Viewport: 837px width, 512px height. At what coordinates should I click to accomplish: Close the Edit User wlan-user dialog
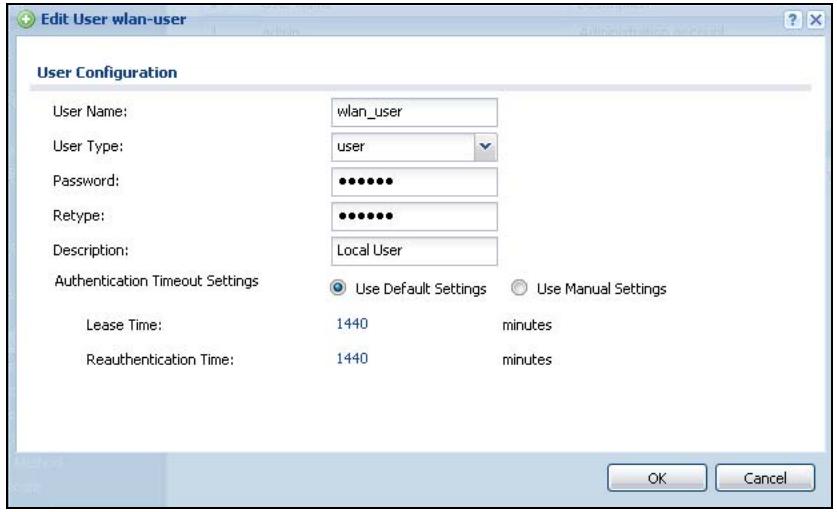click(x=815, y=20)
